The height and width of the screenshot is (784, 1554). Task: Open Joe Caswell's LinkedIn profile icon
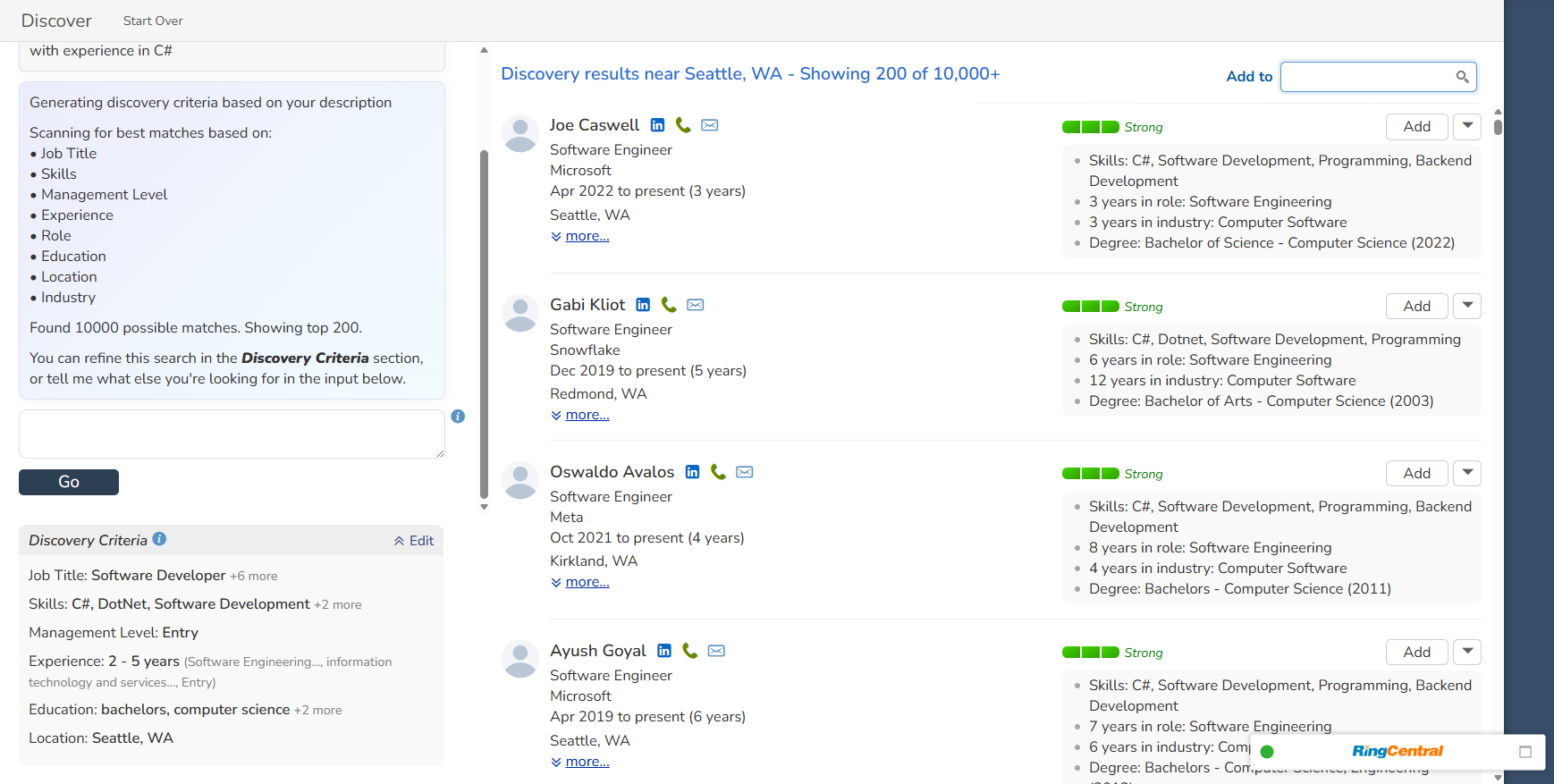pyautogui.click(x=657, y=125)
